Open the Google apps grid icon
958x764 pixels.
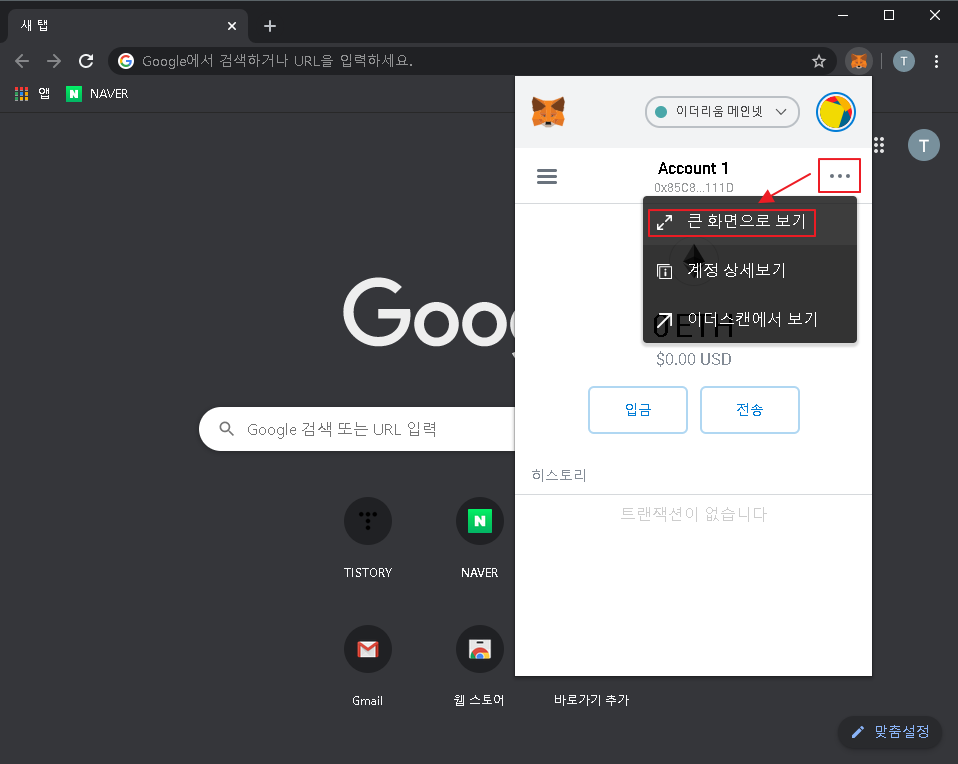point(879,145)
